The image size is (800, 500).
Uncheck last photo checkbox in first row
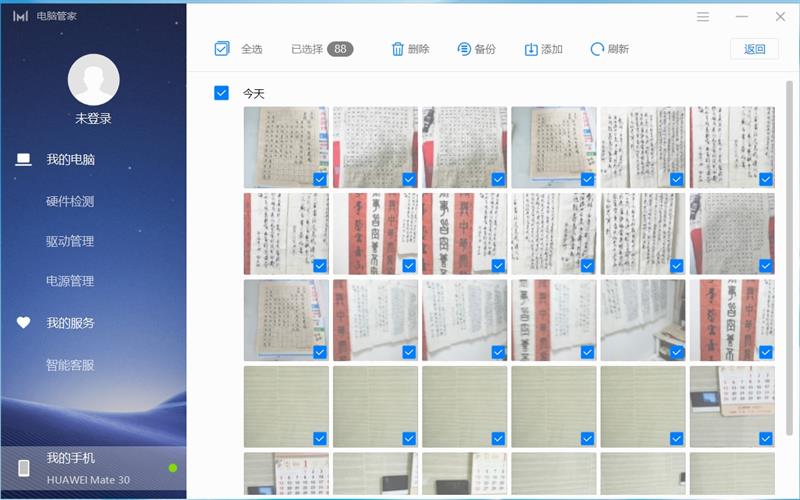[766, 179]
